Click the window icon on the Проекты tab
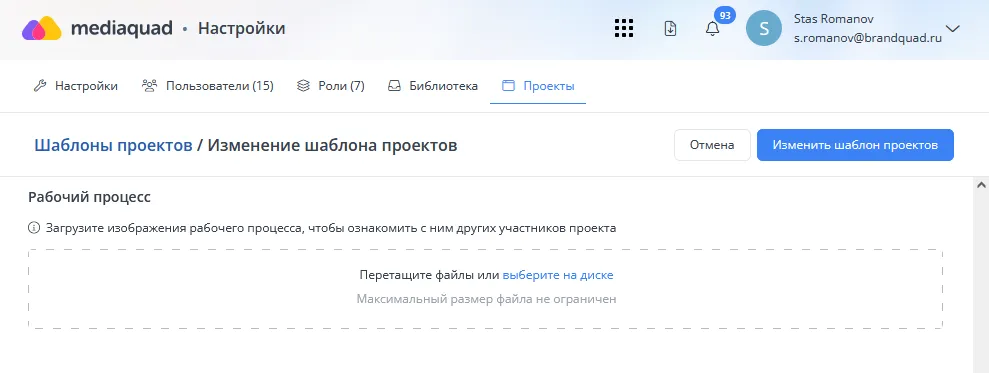This screenshot has height=373, width=989. pyautogui.click(x=508, y=86)
